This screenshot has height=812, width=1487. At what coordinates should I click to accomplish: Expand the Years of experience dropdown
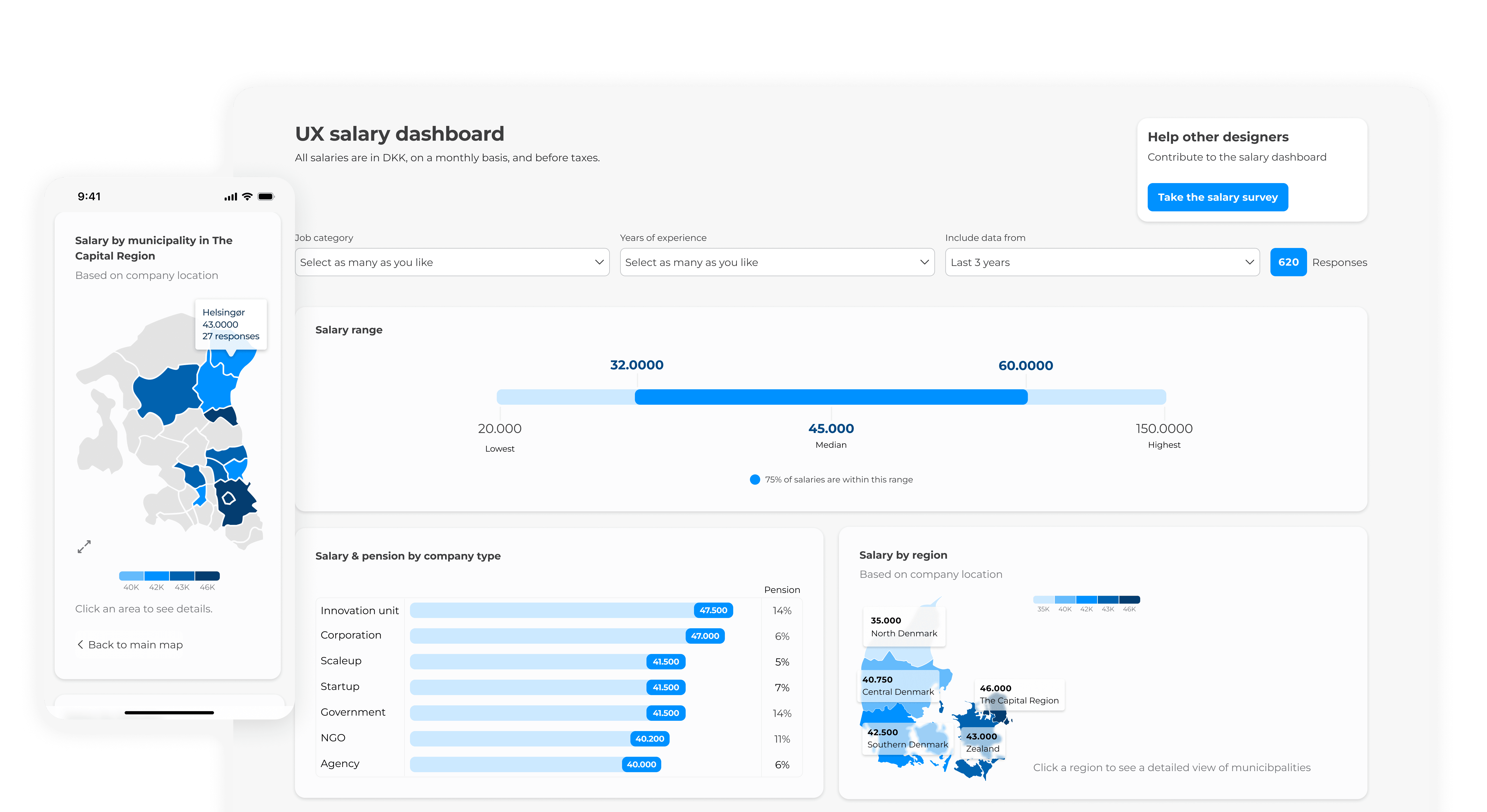[x=777, y=262]
